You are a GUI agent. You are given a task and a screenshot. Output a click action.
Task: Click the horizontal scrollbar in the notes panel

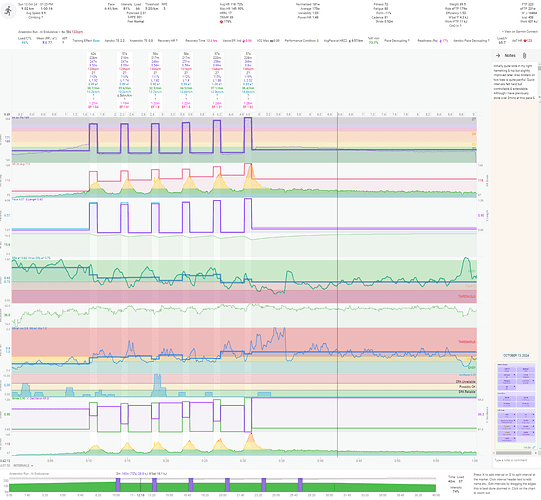point(514,453)
